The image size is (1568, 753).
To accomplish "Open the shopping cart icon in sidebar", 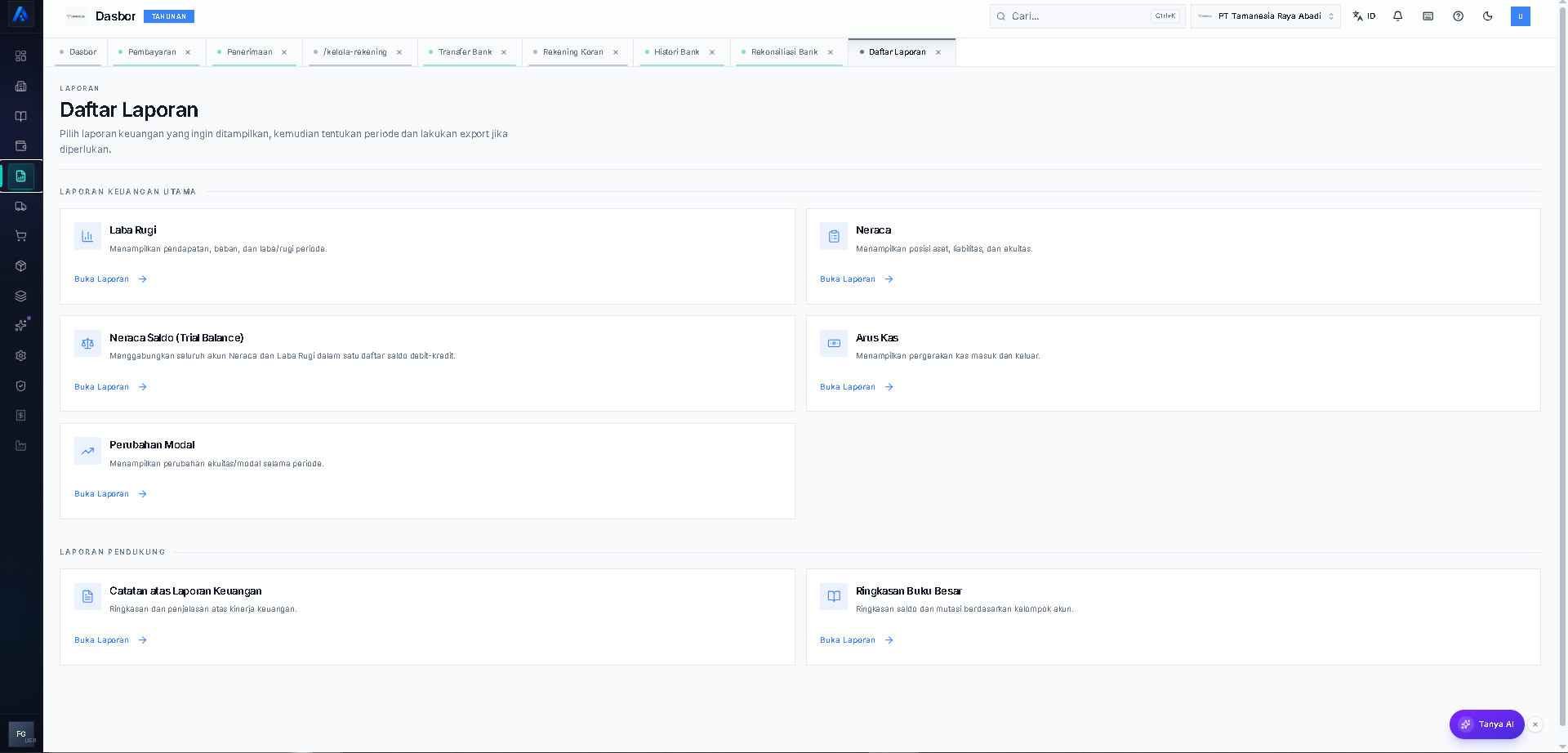I will point(21,236).
